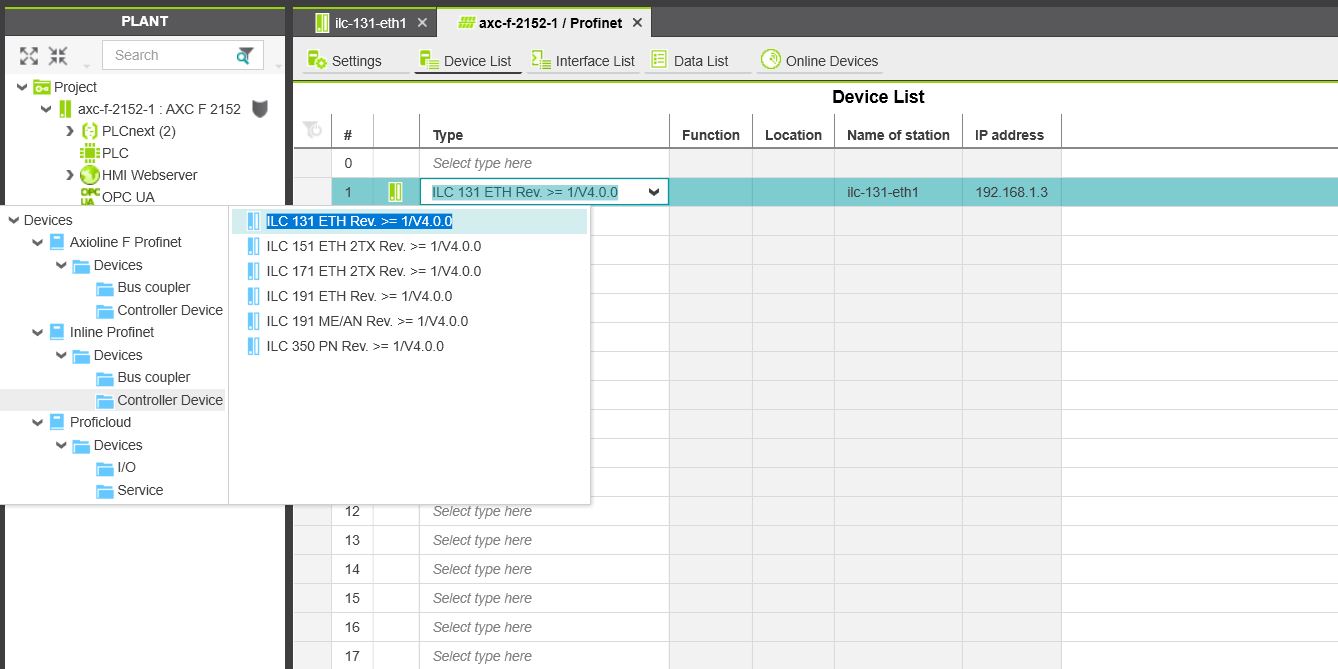The height and width of the screenshot is (669, 1338).
Task: Close the axc-f-2152-1 / Profinet tab
Action: pyautogui.click(x=637, y=23)
